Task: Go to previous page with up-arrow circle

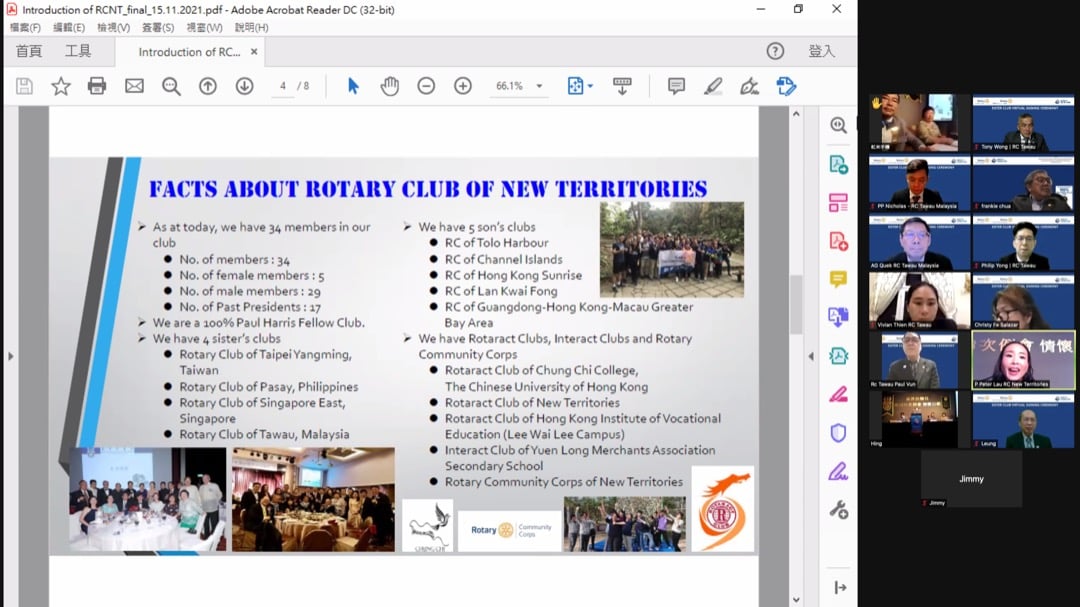Action: [x=208, y=86]
